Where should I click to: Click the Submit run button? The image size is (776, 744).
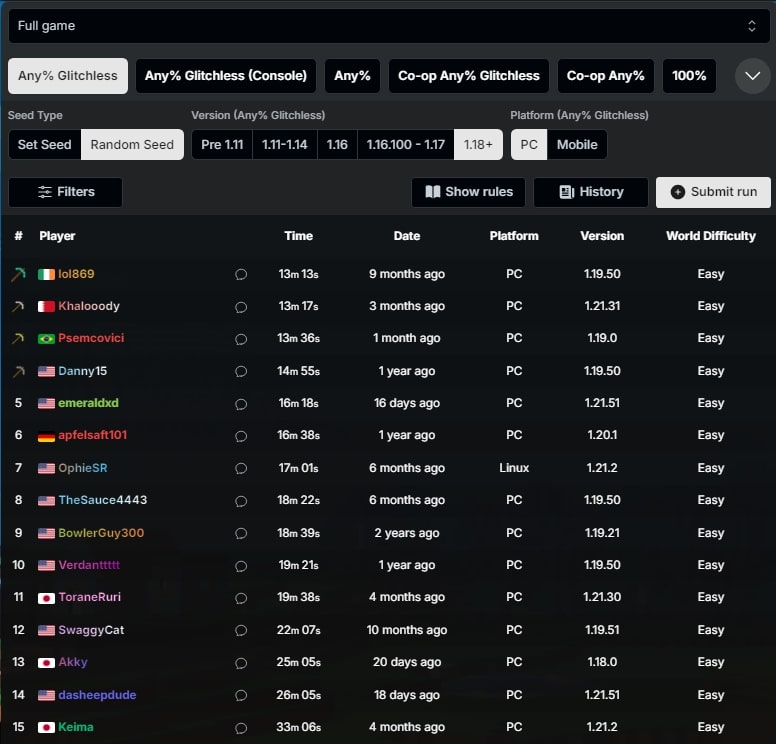coord(713,192)
